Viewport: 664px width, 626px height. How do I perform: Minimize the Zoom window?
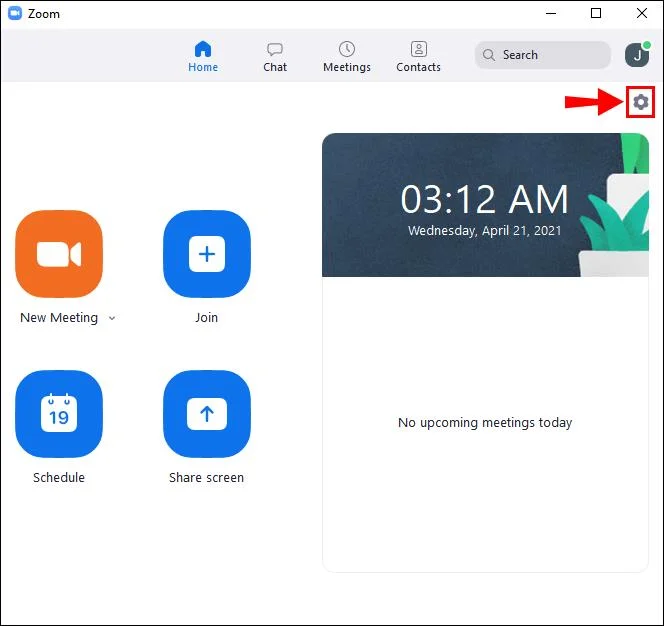pos(551,14)
